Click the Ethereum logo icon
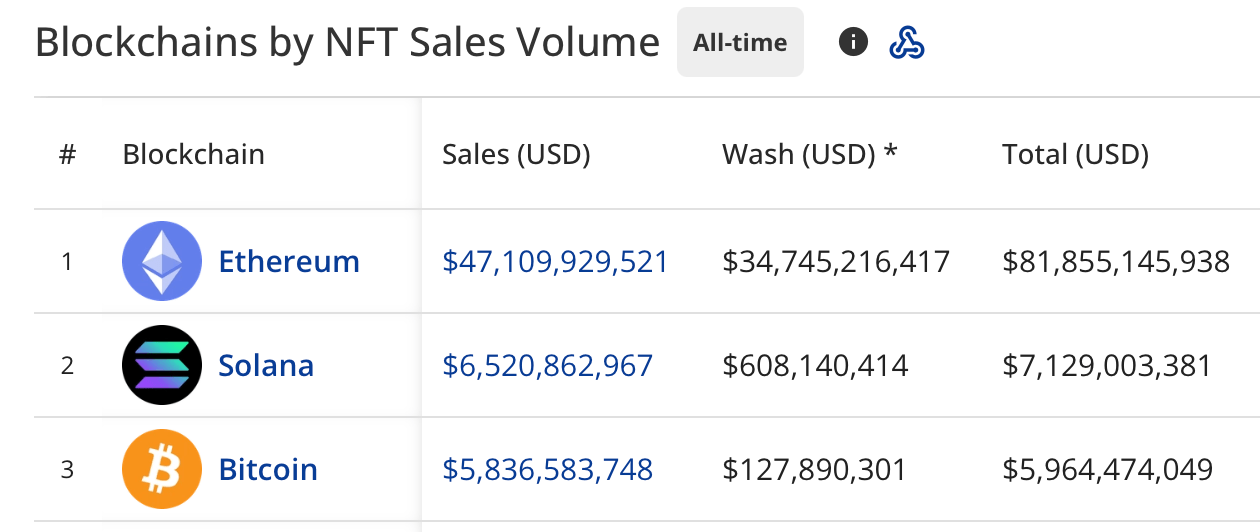 pos(161,261)
